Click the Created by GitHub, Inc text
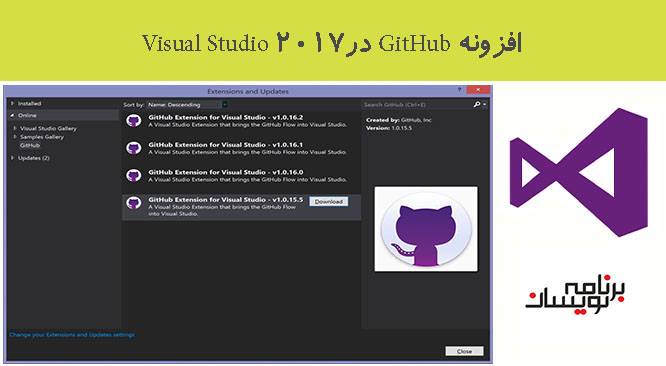This screenshot has height=366, width=666. (398, 120)
